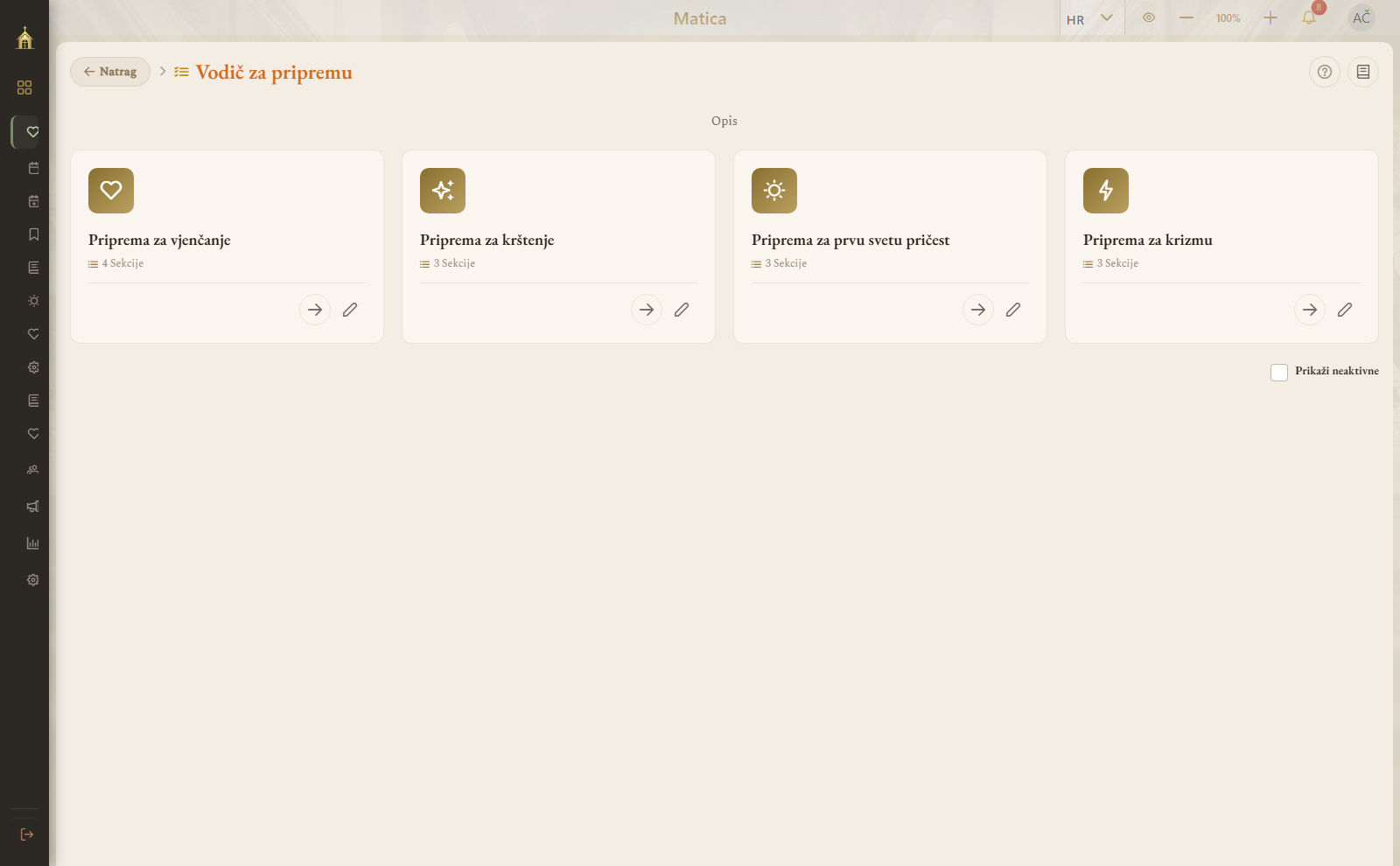Select the people group sidebar item
The height and width of the screenshot is (866, 1400).
click(33, 470)
